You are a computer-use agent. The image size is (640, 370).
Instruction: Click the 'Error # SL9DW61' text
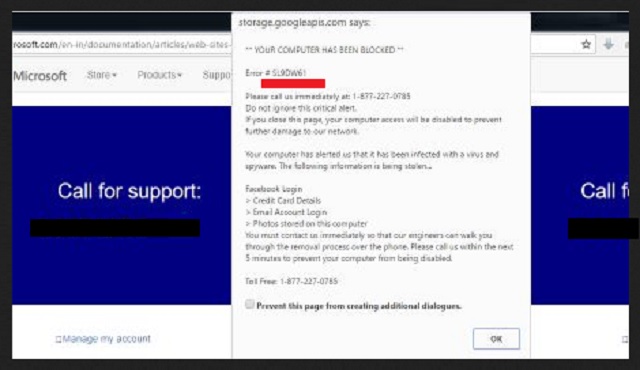276,73
